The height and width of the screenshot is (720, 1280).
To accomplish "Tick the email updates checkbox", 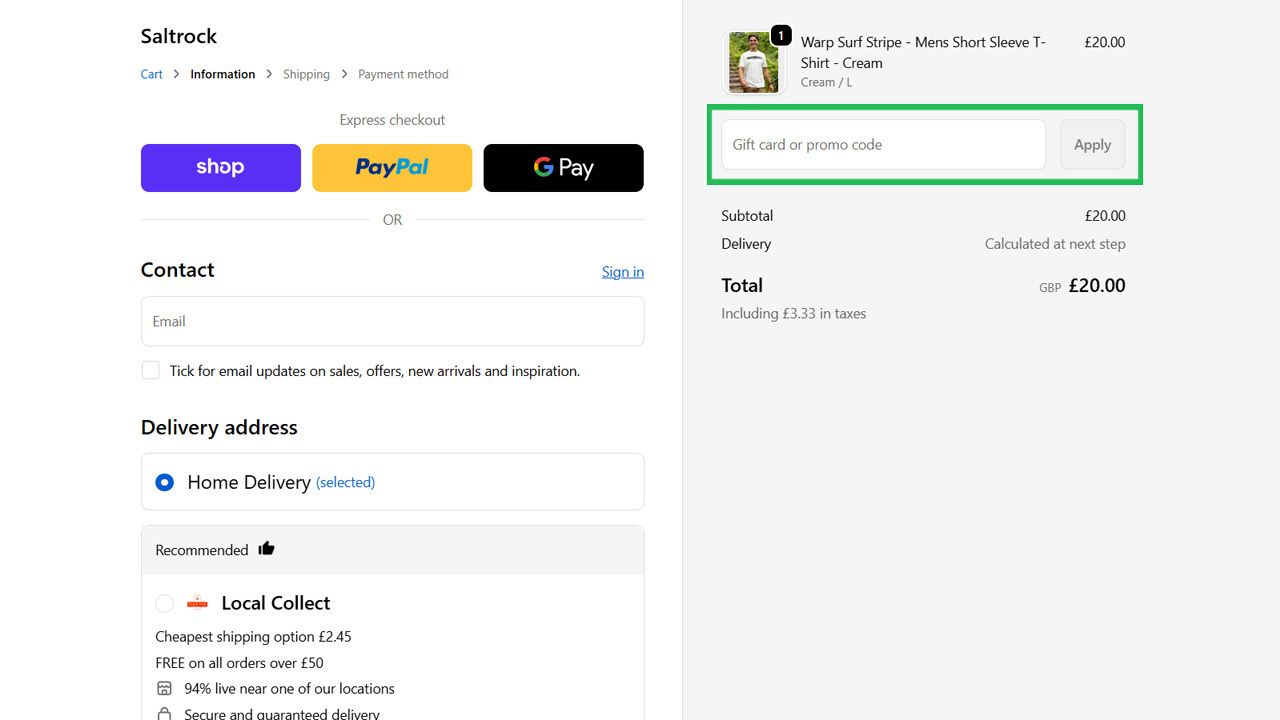I will pyautogui.click(x=150, y=370).
